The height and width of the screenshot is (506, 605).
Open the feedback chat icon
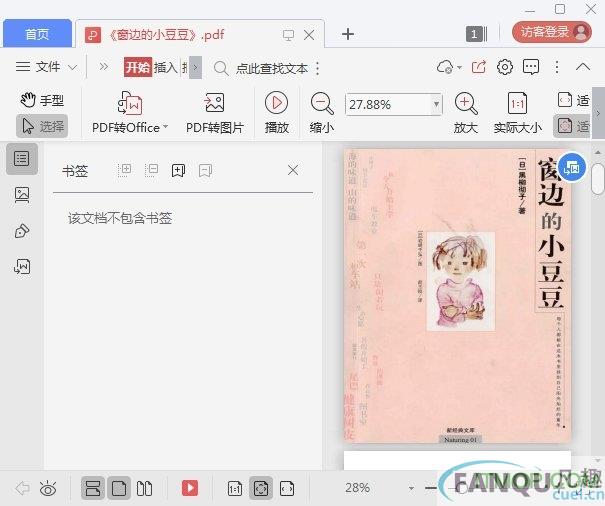pyautogui.click(x=531, y=67)
